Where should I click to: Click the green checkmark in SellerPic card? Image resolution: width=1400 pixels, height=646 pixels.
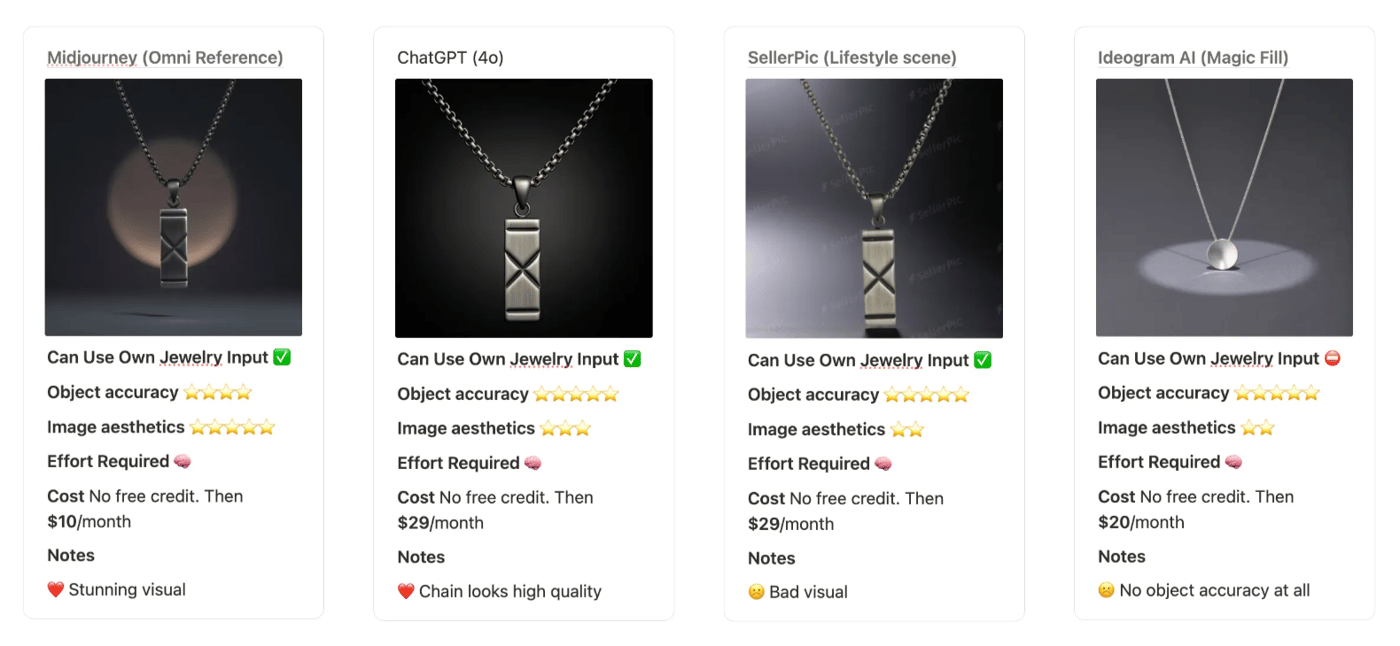(983, 360)
